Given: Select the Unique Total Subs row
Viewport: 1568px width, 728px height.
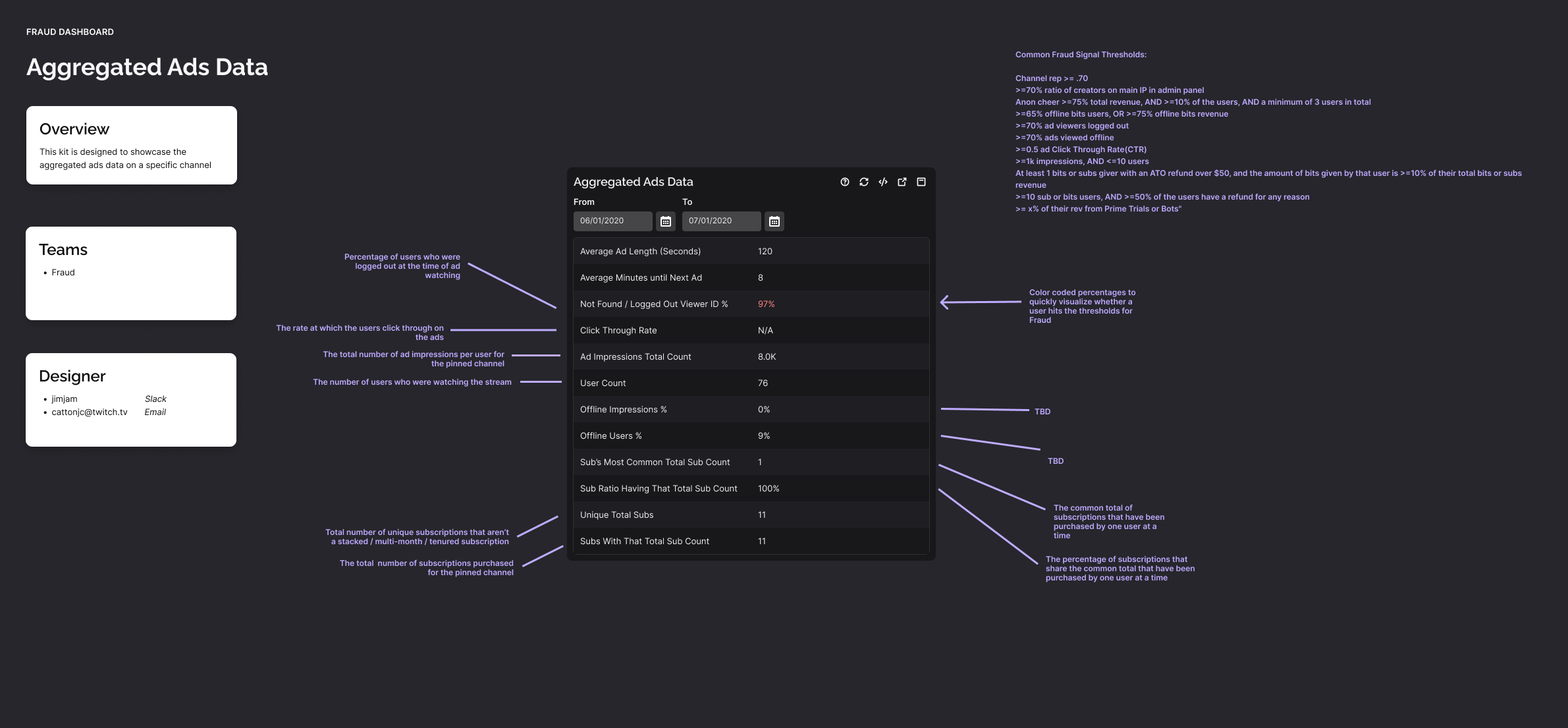Looking at the screenshot, I should tap(750, 515).
